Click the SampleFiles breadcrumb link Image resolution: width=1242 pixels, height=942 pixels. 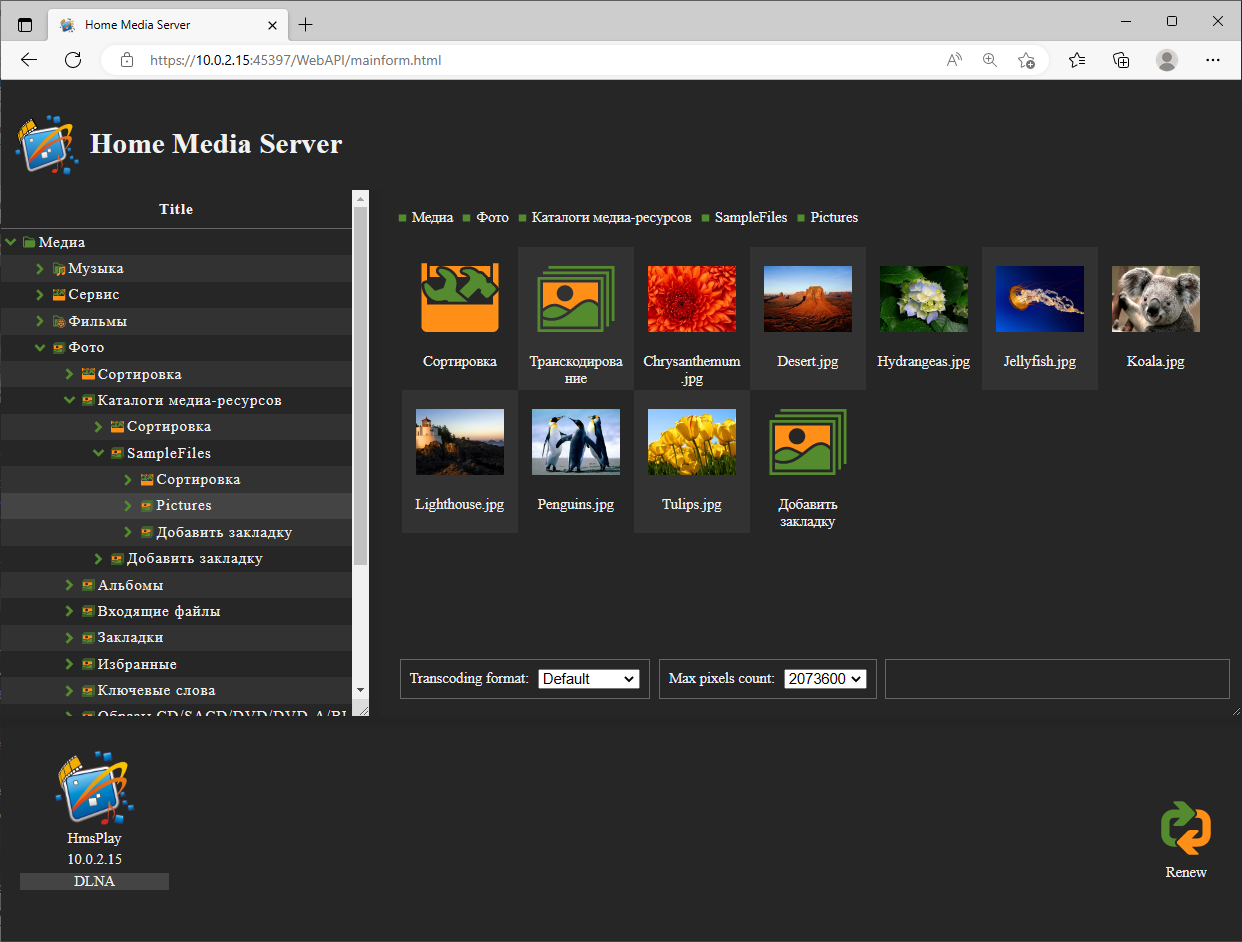[x=750, y=217]
